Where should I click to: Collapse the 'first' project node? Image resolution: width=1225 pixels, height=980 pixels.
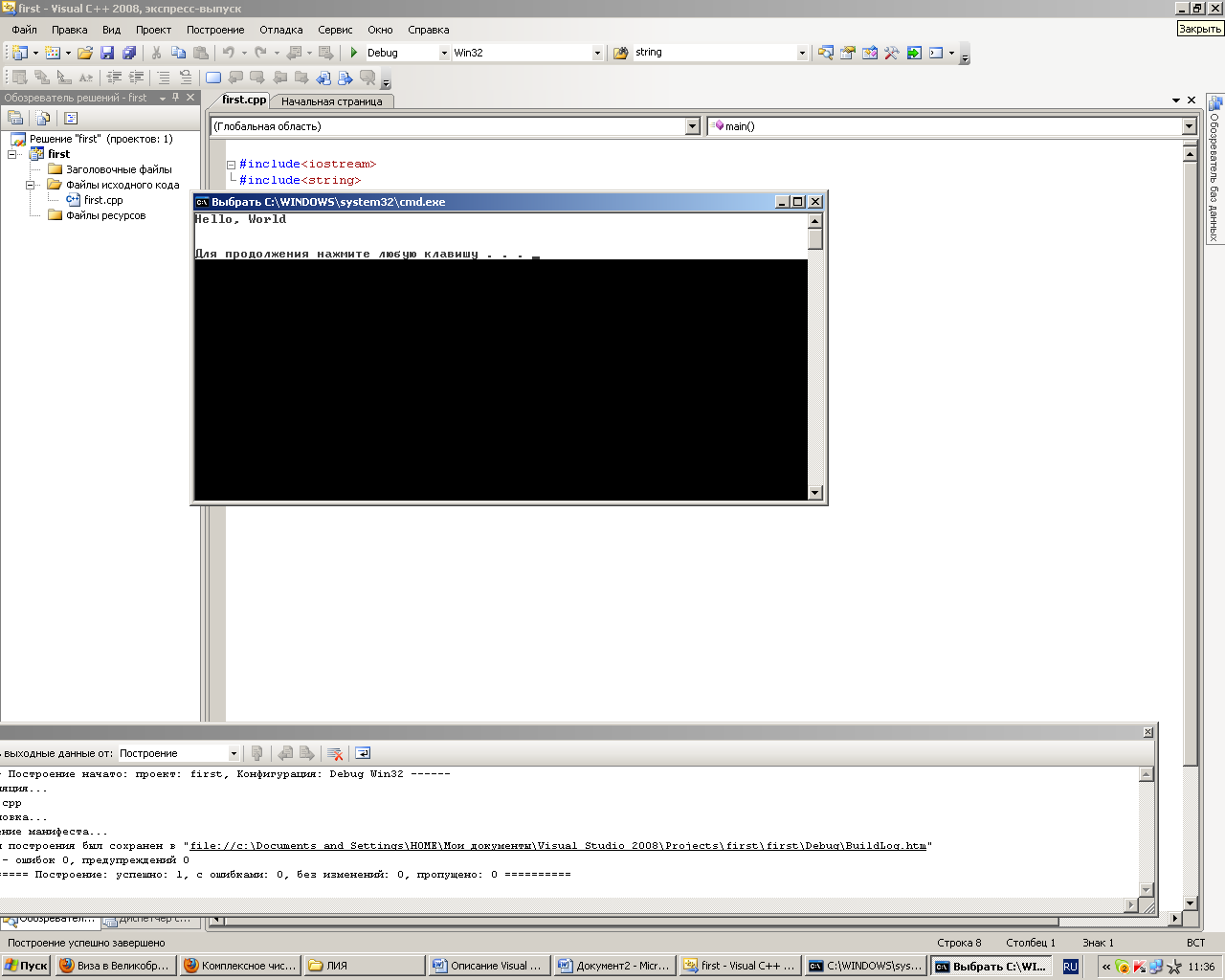[x=12, y=154]
